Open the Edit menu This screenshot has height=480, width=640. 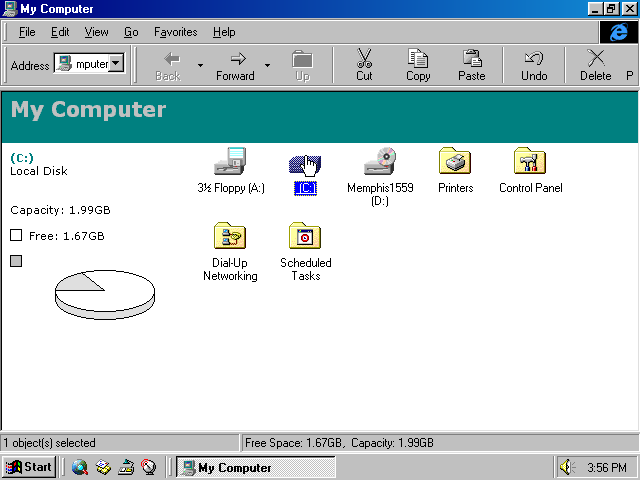point(60,32)
